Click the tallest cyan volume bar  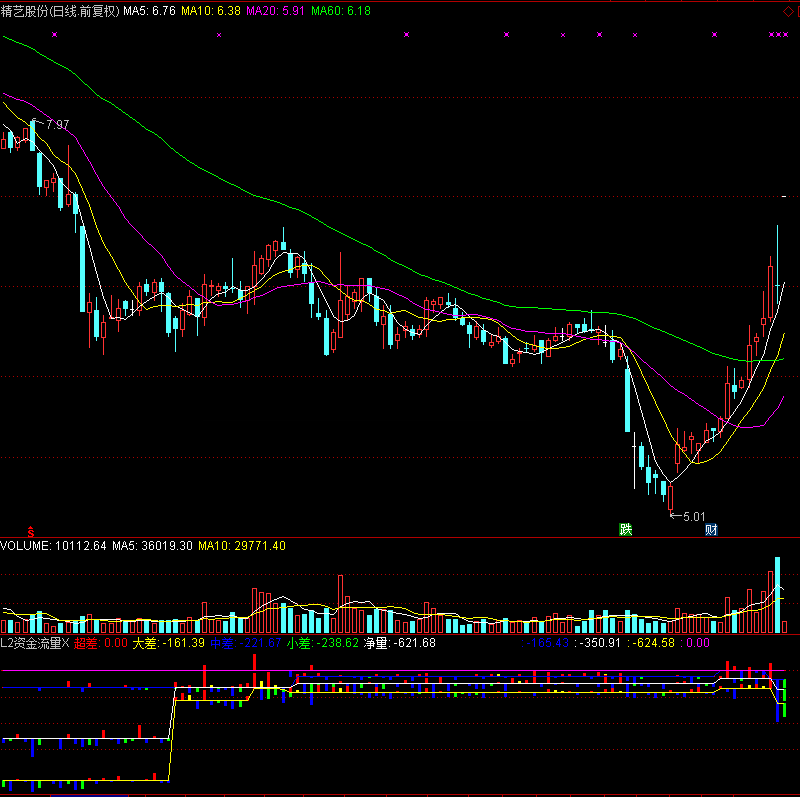(778, 595)
